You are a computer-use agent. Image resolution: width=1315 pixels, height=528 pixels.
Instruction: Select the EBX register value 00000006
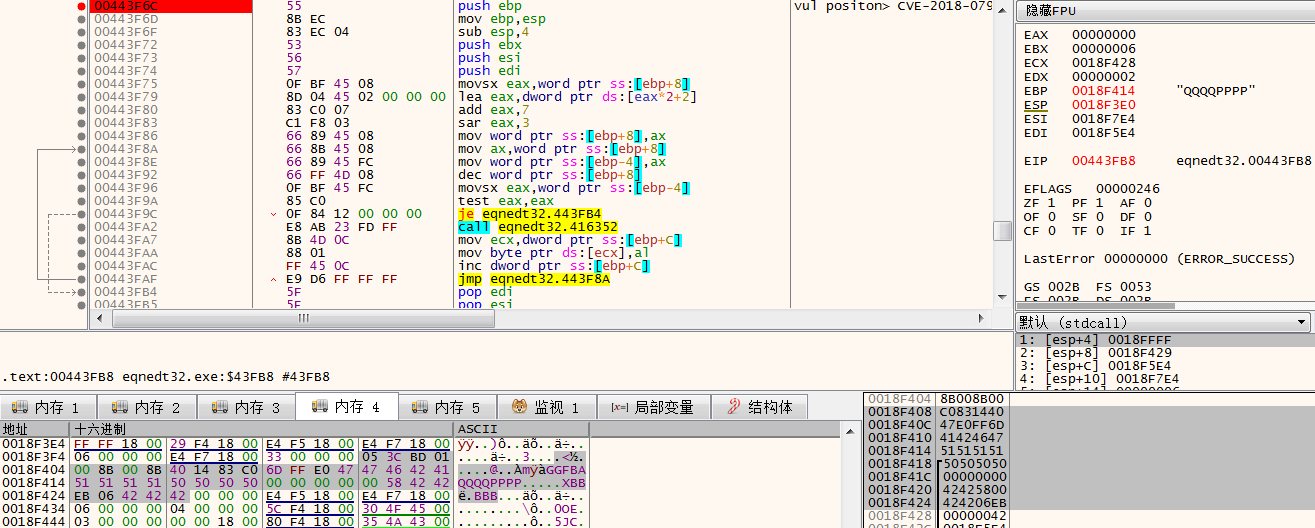(x=1104, y=49)
